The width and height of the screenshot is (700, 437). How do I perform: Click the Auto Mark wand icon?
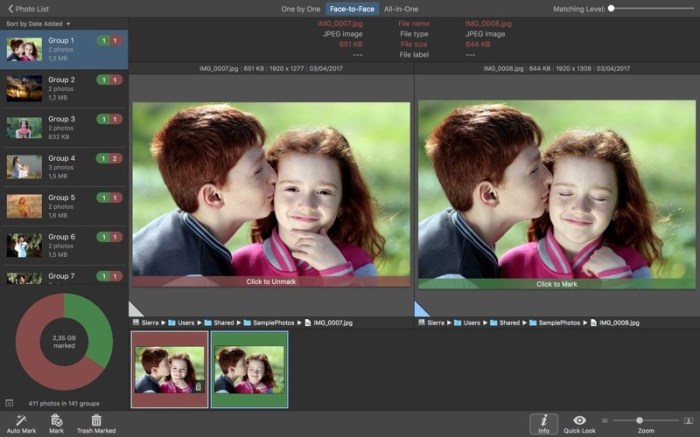[x=21, y=419]
